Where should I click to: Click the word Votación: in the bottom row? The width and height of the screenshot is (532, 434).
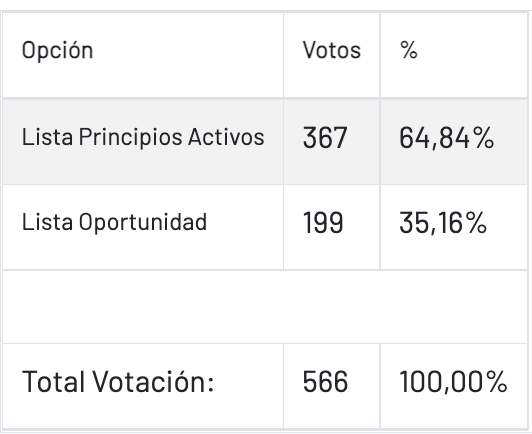153,381
